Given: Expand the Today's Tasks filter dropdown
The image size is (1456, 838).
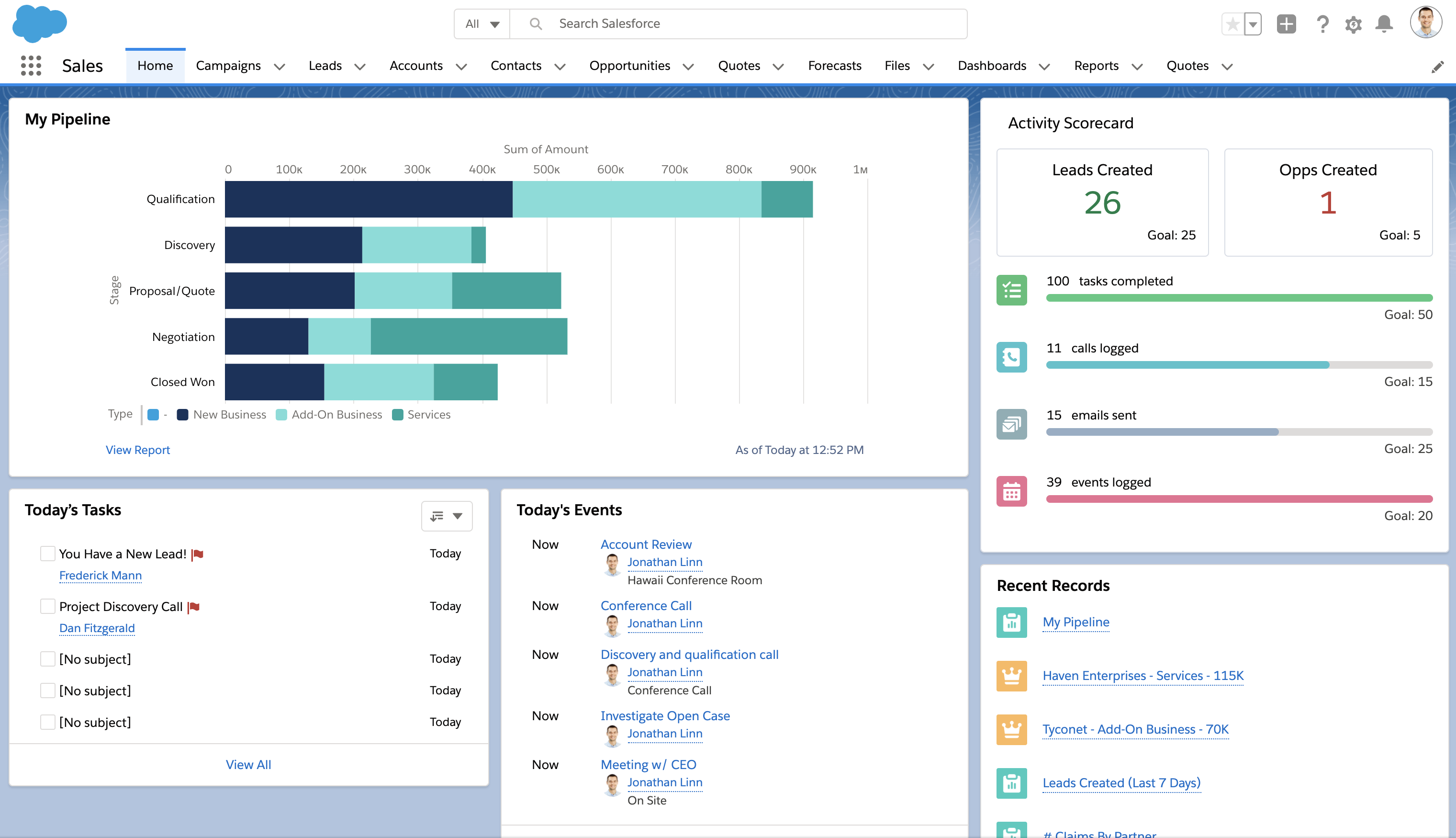Looking at the screenshot, I should [x=447, y=516].
